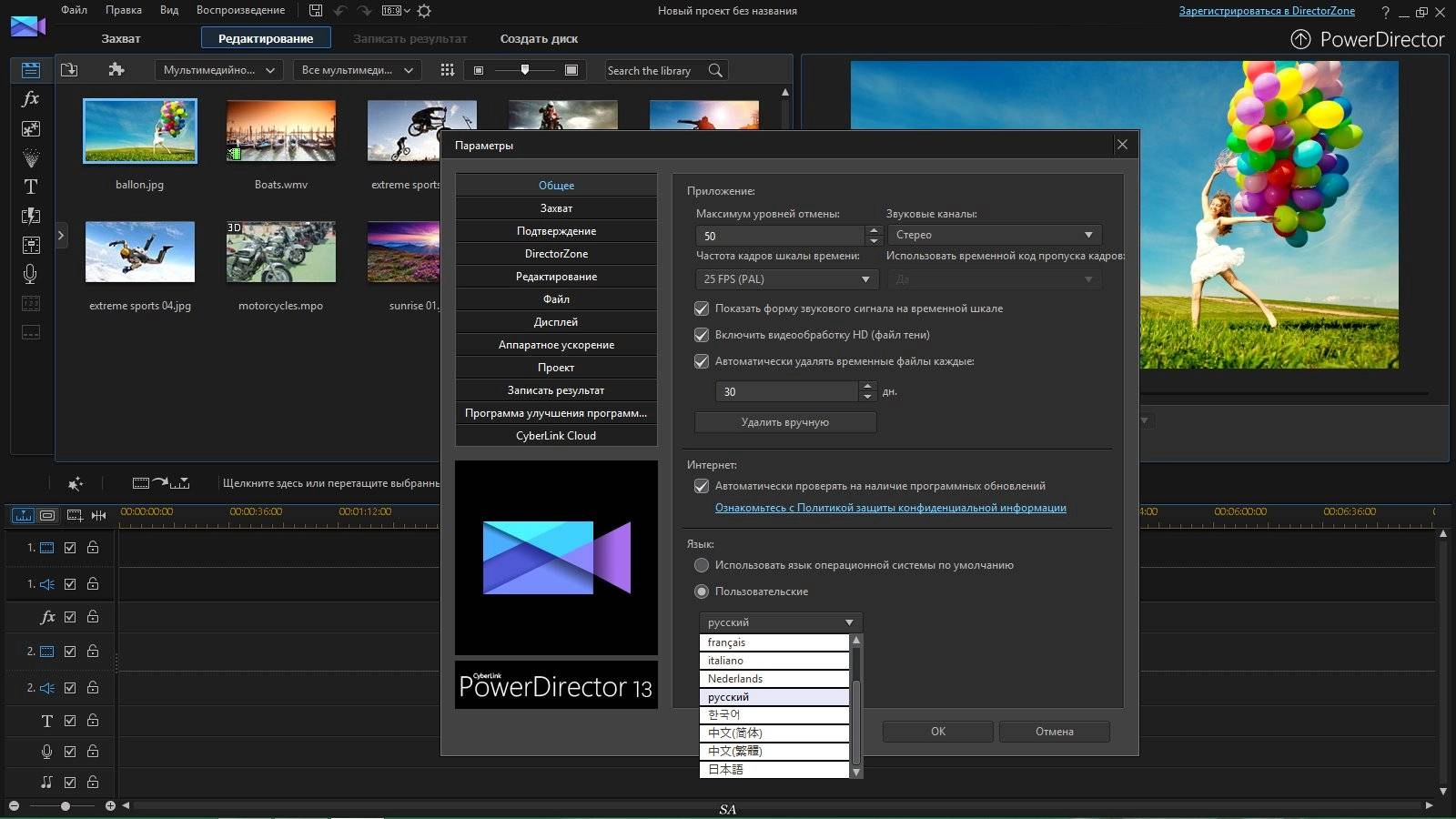Select the Пользовательские language radio button

point(702,591)
